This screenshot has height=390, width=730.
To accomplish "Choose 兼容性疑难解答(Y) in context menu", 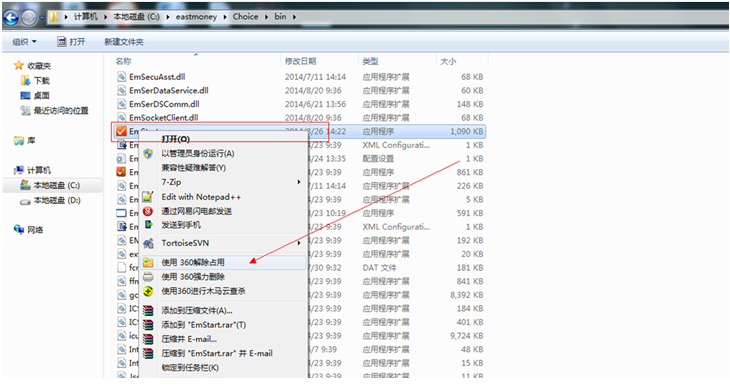I will (x=194, y=168).
